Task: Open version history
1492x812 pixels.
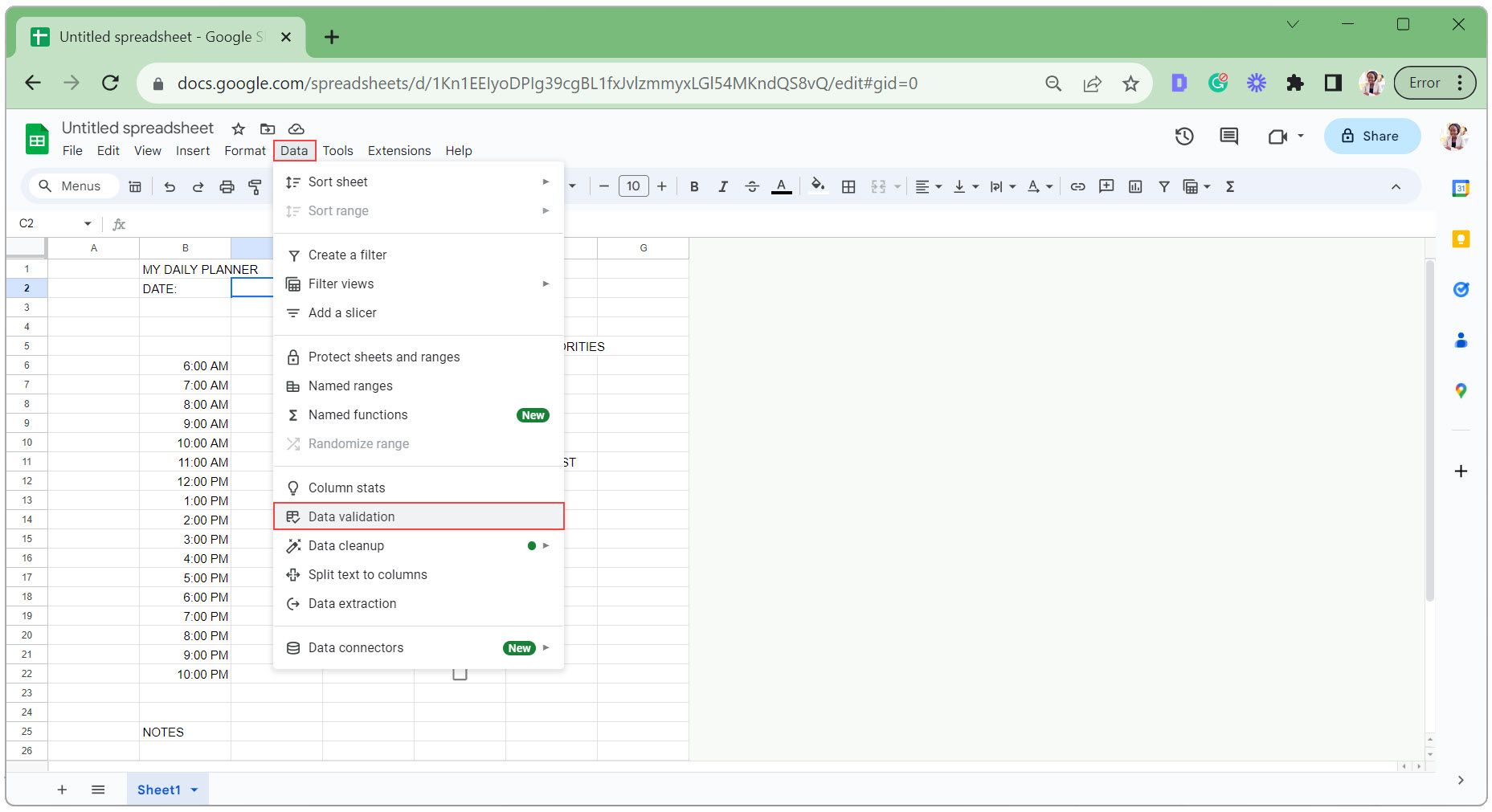Action: [x=1183, y=136]
